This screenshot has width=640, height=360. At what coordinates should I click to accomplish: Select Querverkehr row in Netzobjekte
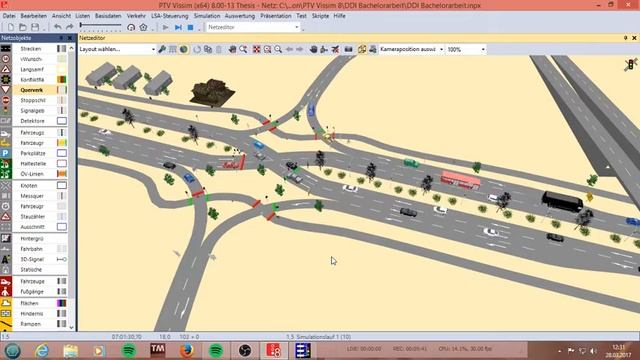click(x=34, y=90)
